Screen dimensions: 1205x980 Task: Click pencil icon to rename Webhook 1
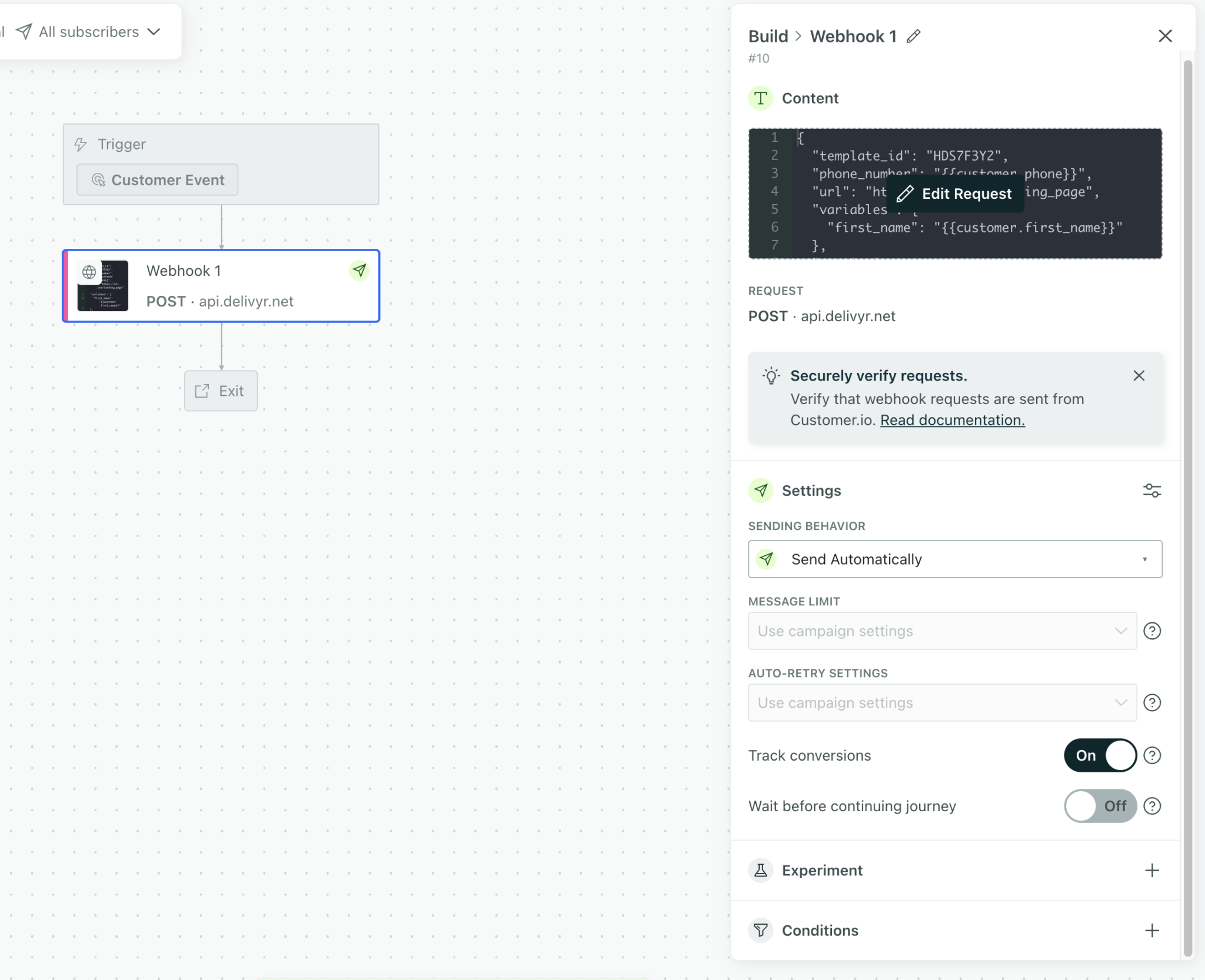click(913, 36)
